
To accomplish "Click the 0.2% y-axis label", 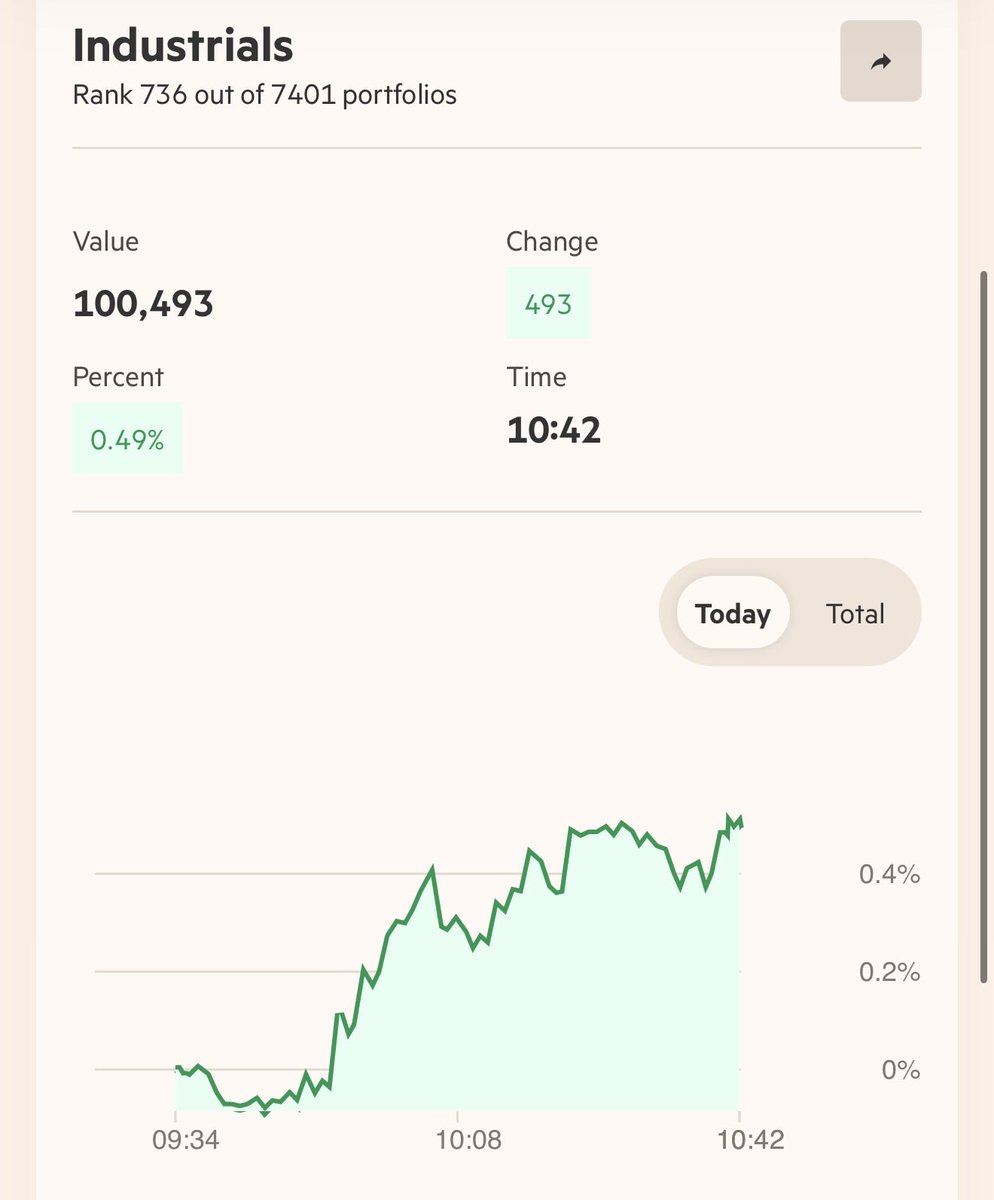I will click(x=889, y=972).
